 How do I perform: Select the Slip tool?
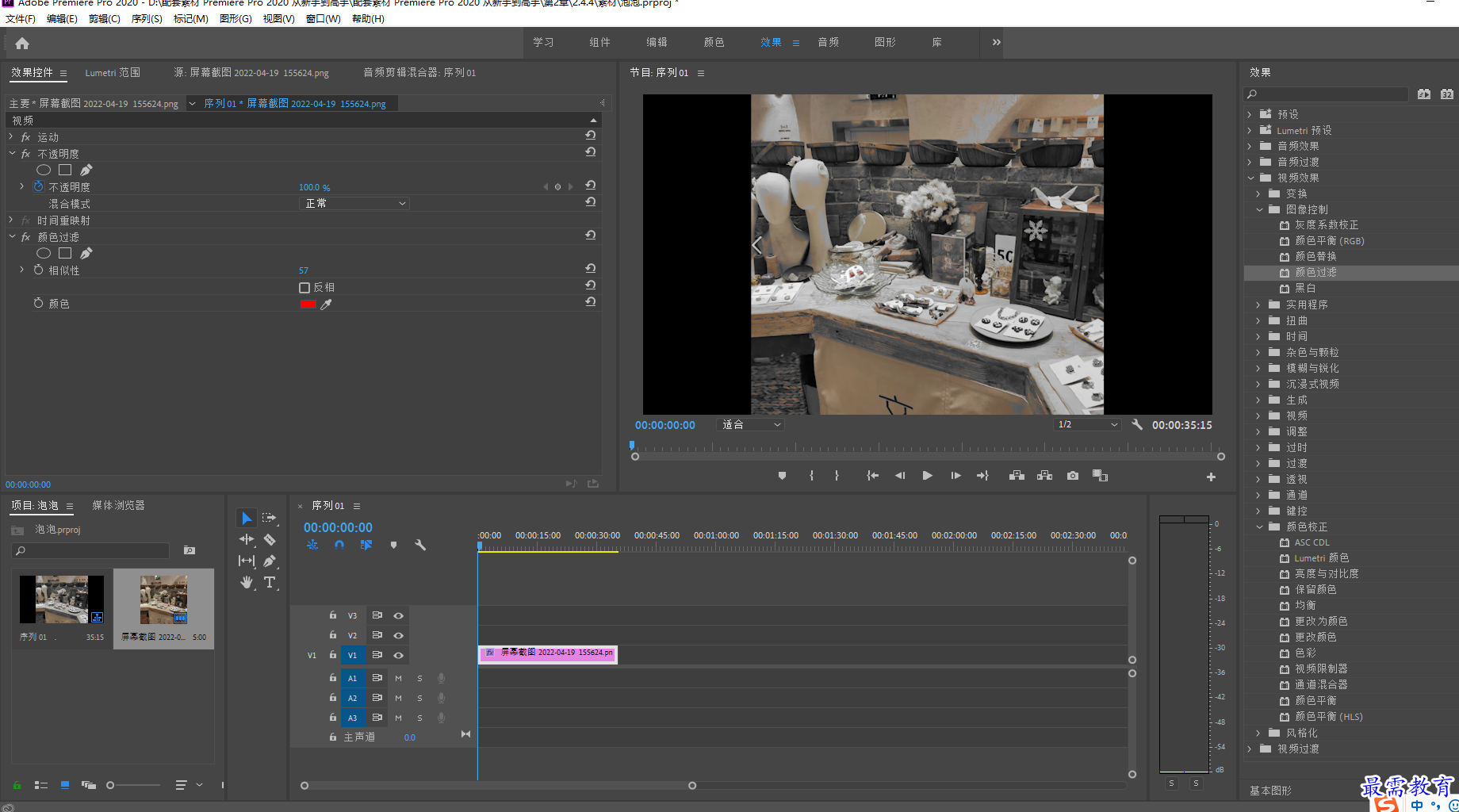[247, 561]
